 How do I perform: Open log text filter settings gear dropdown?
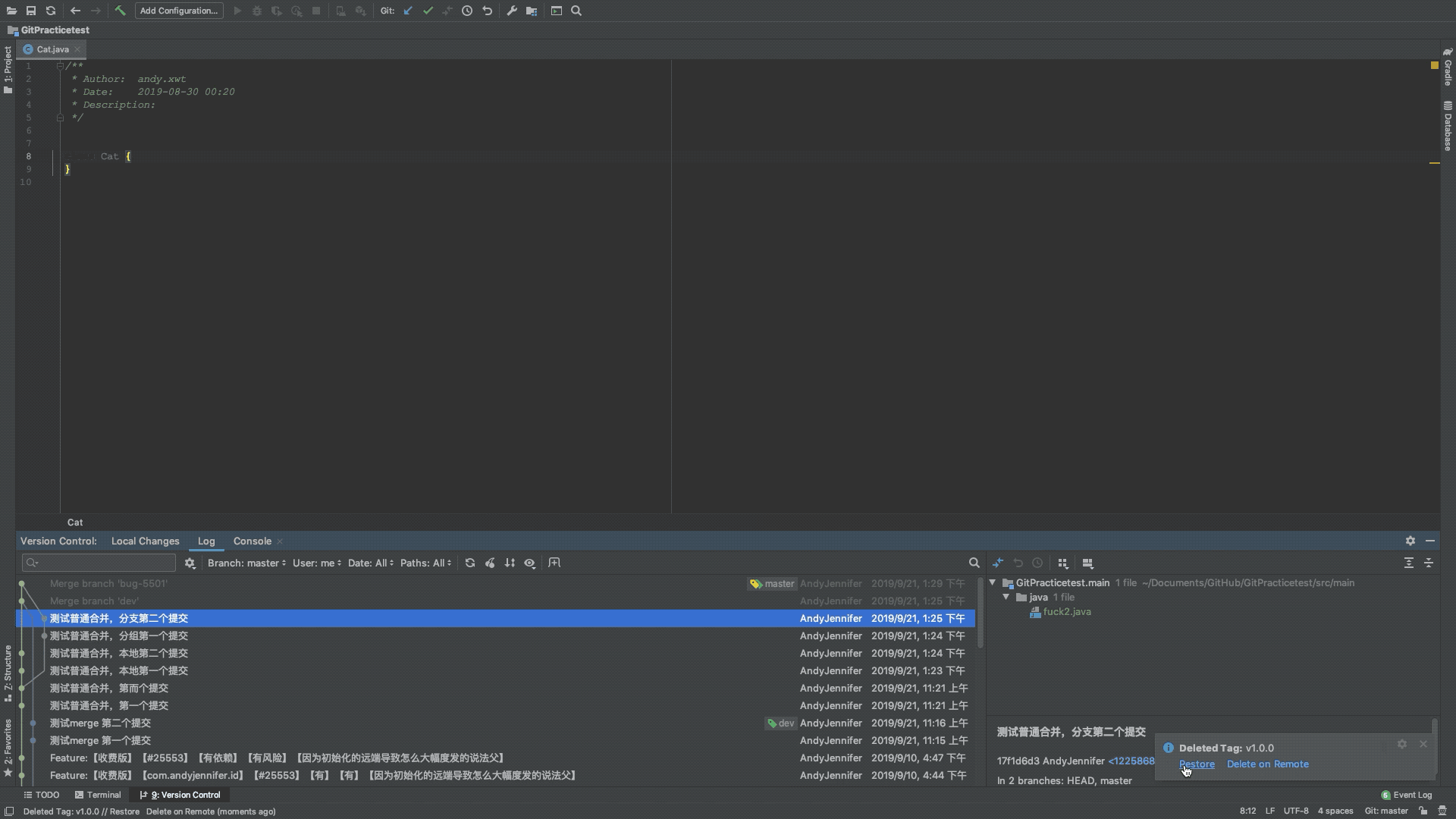click(190, 563)
